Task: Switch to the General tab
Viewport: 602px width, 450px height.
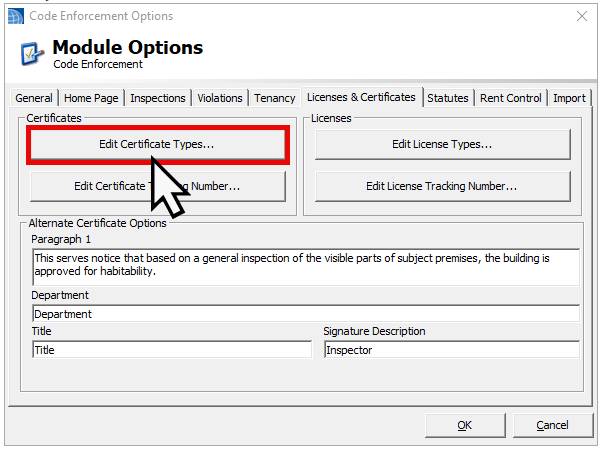Action: click(34, 98)
